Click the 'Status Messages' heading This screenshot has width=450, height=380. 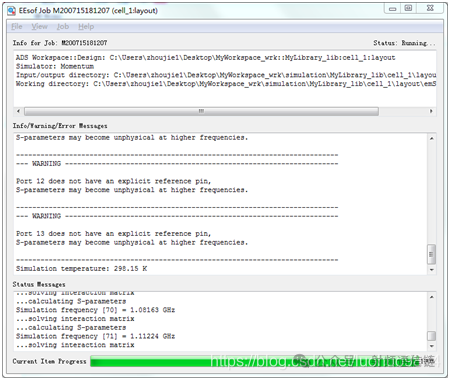point(39,285)
